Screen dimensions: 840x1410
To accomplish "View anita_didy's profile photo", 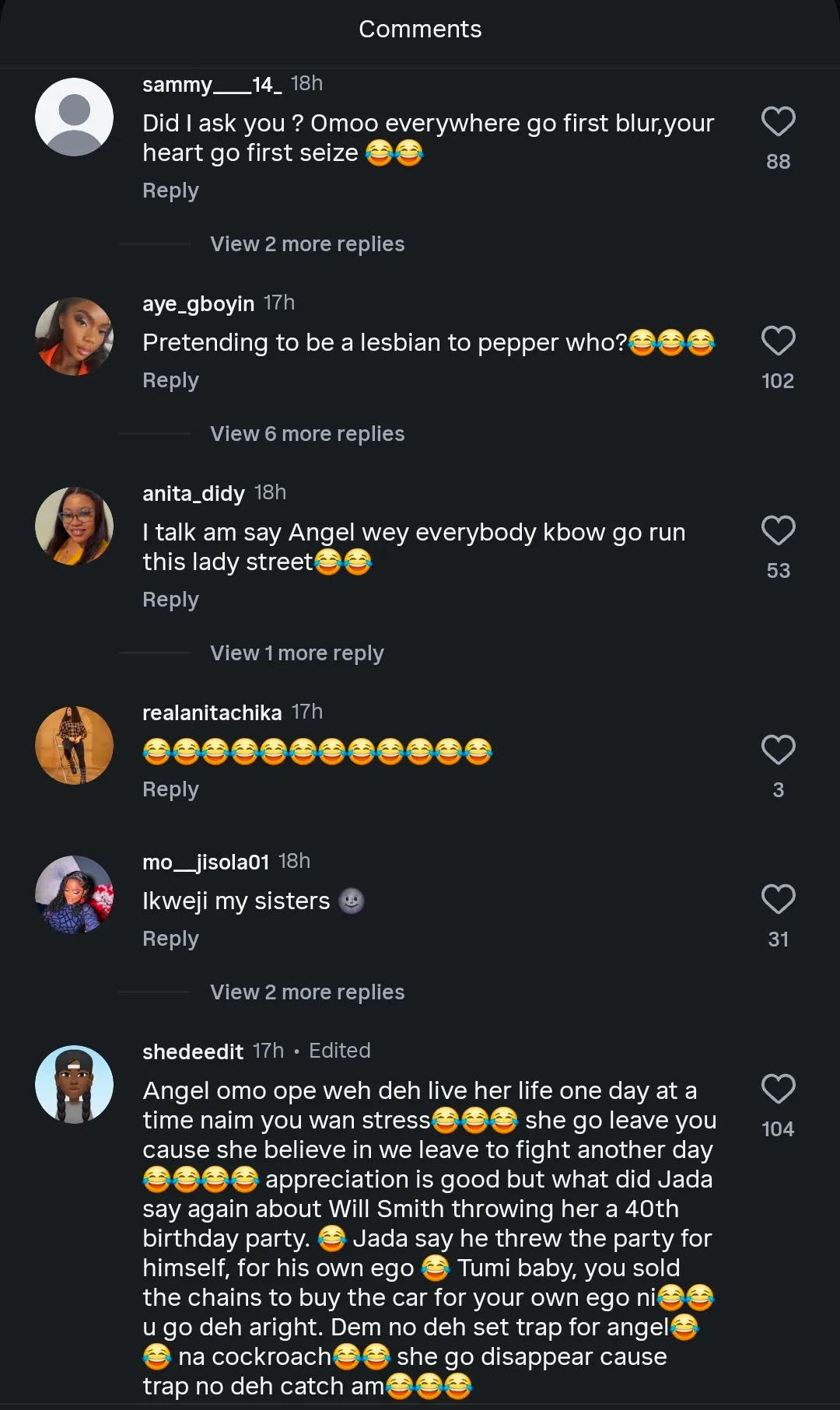I will click(x=75, y=527).
